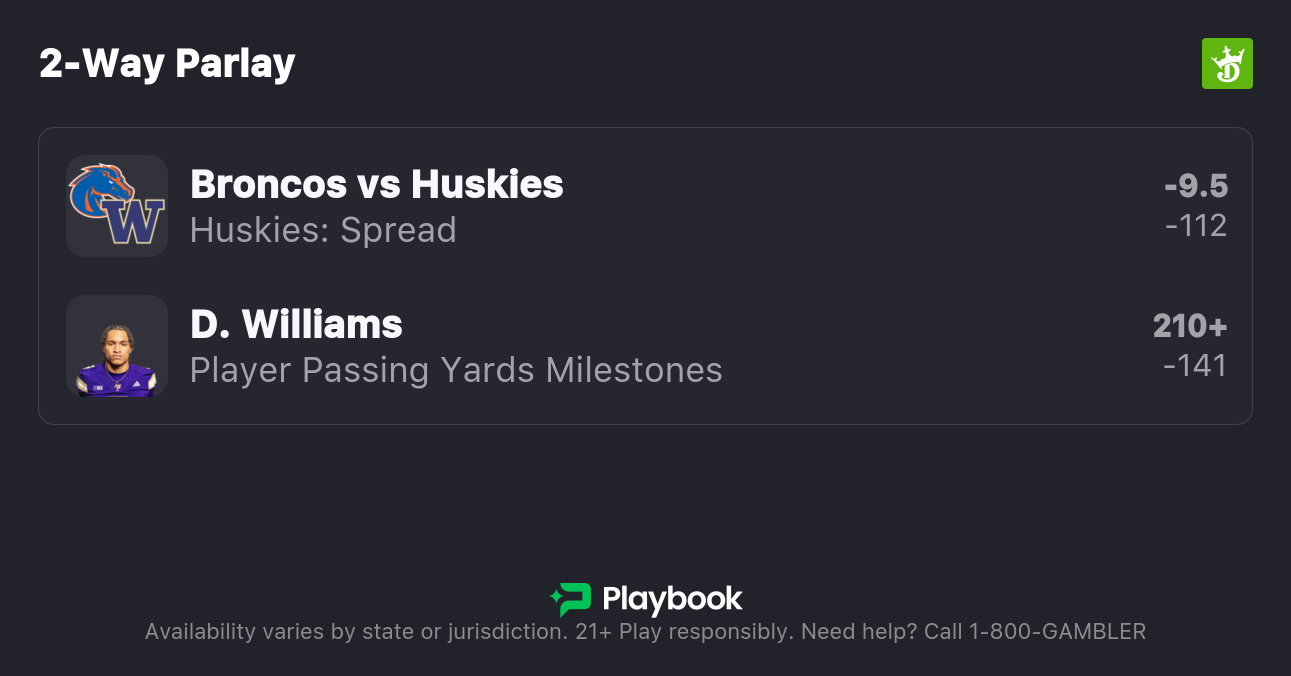This screenshot has width=1291, height=676.
Task: Select the -9.5 spread value
Action: 1195,186
